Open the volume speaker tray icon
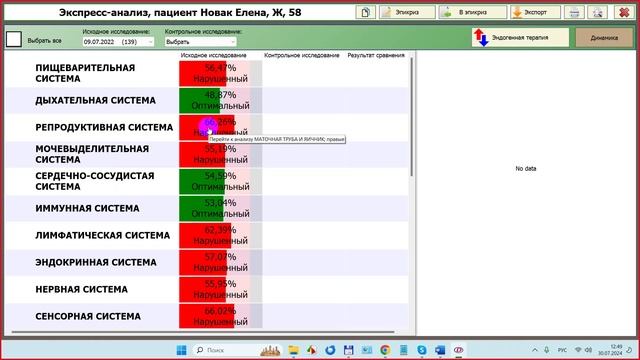The image size is (640, 360). 589,350
